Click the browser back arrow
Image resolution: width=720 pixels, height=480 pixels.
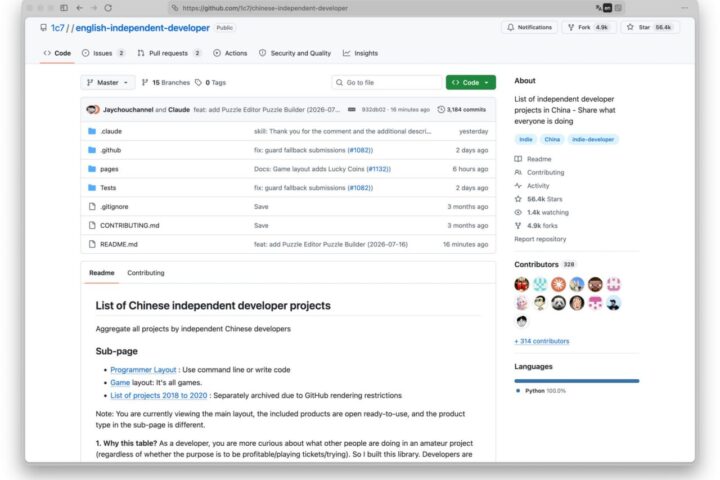79,8
